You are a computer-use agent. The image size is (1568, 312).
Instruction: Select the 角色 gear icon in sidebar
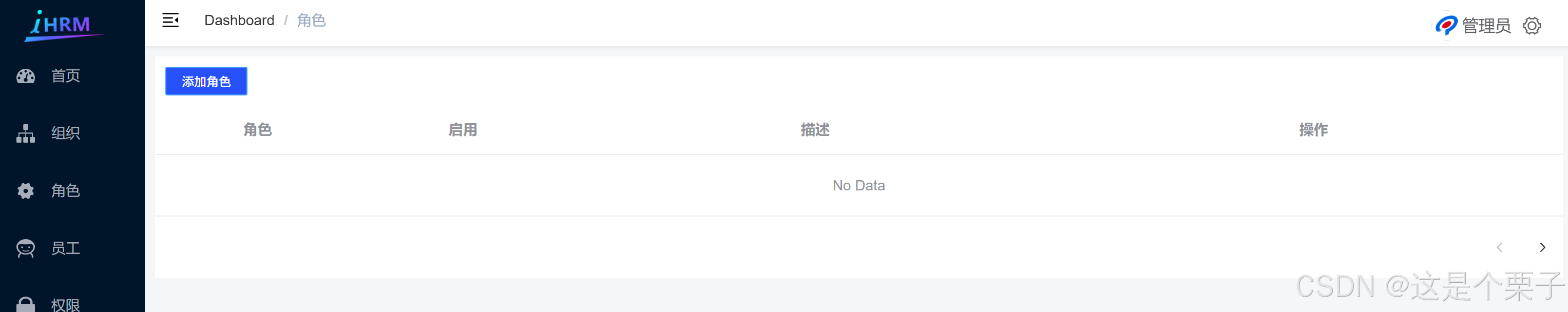coord(26,191)
